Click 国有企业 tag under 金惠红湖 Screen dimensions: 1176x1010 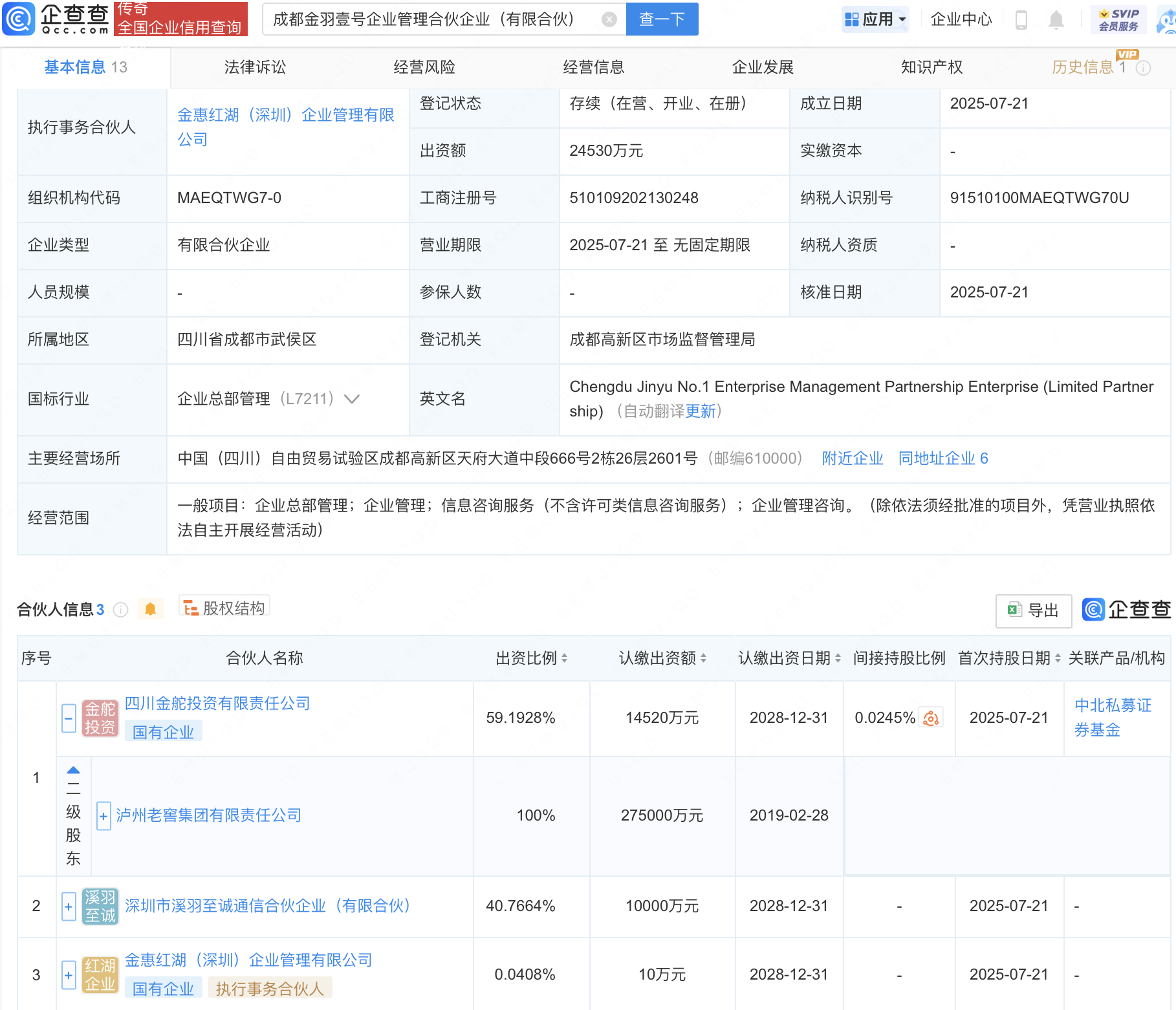(163, 989)
